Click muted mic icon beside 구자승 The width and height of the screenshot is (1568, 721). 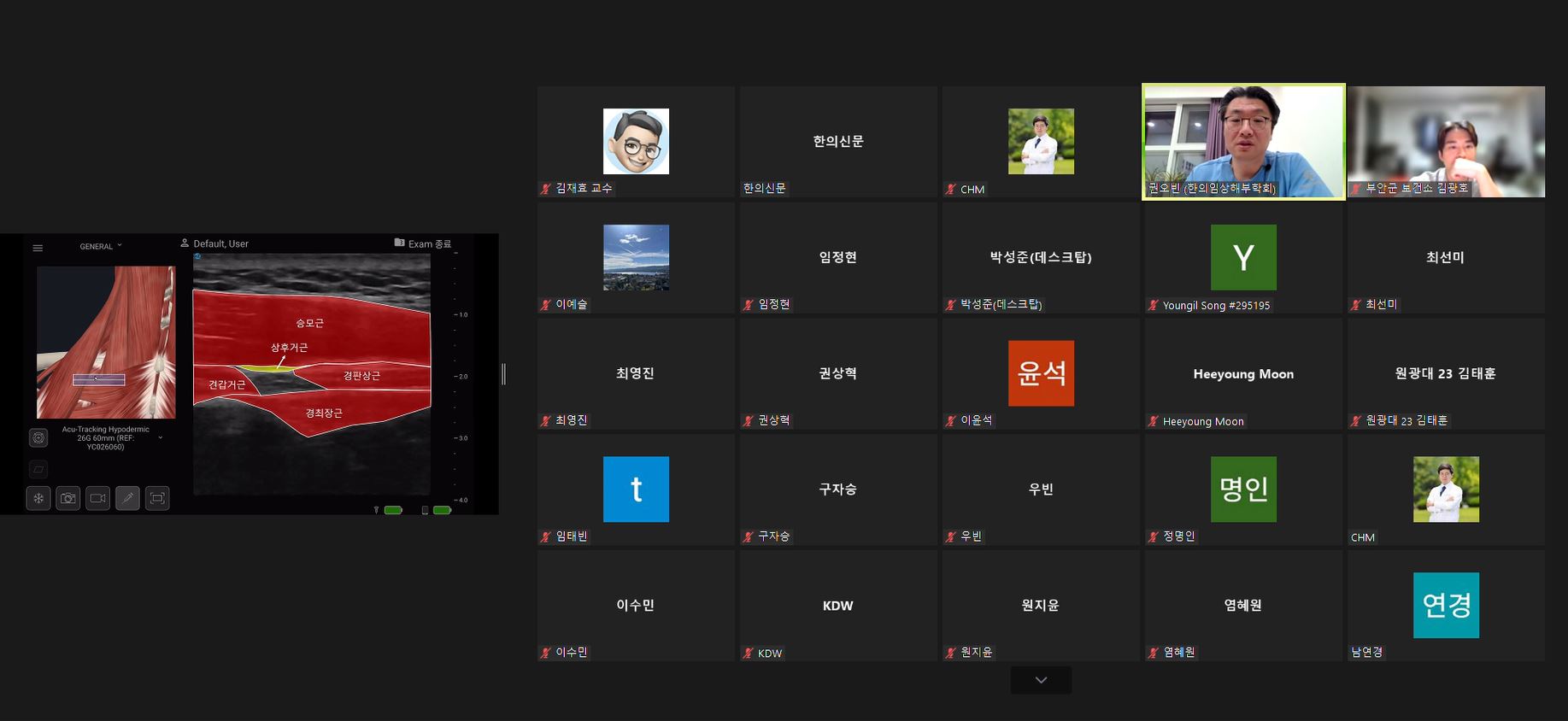(x=749, y=537)
